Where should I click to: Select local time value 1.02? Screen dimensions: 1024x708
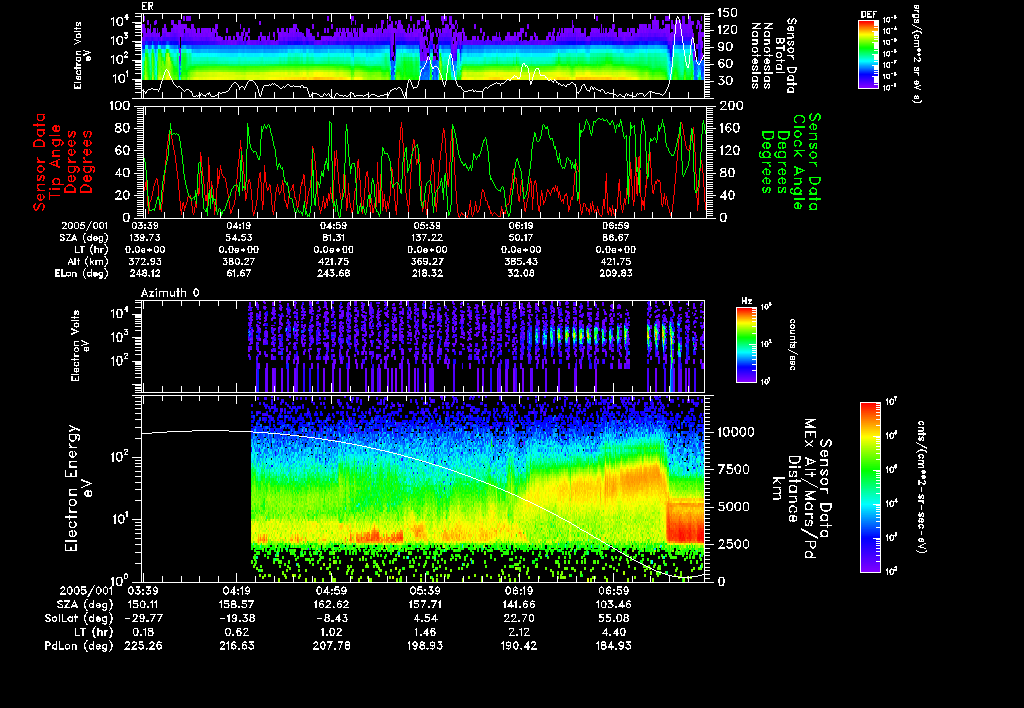[331, 632]
